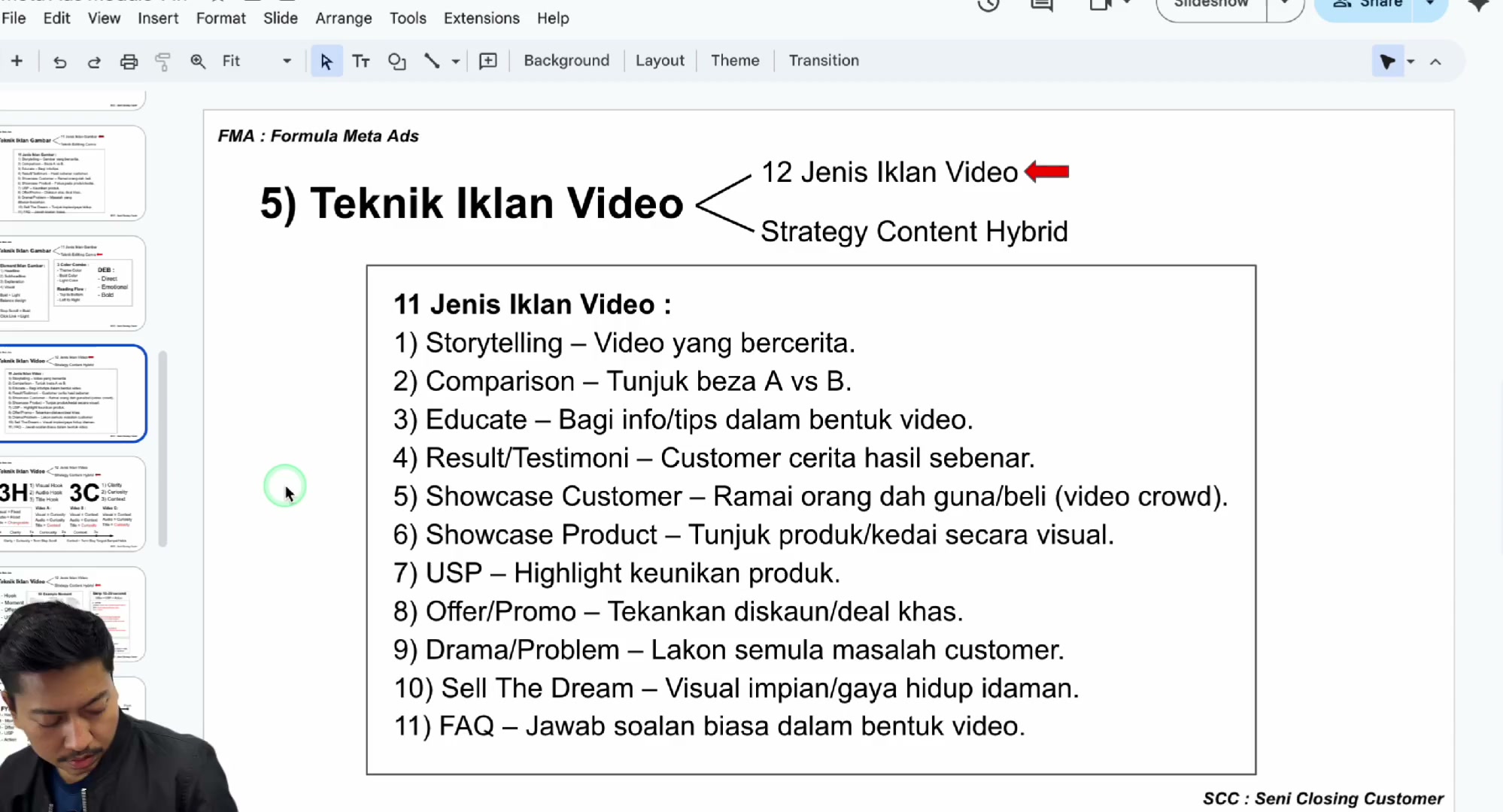Open the Shape tool
Viewport: 1503px width, 812px height.
click(x=396, y=62)
